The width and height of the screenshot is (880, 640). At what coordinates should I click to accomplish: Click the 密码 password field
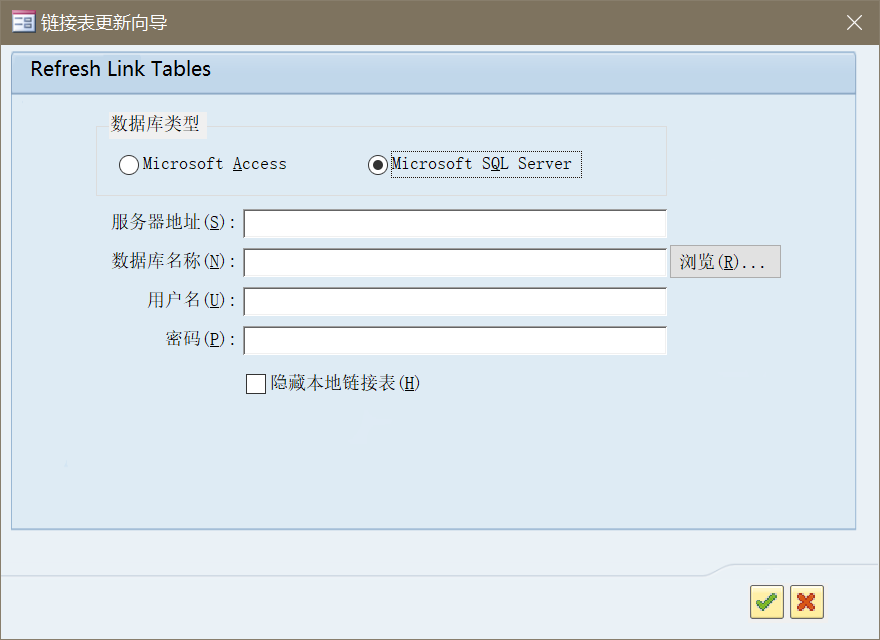pos(455,340)
